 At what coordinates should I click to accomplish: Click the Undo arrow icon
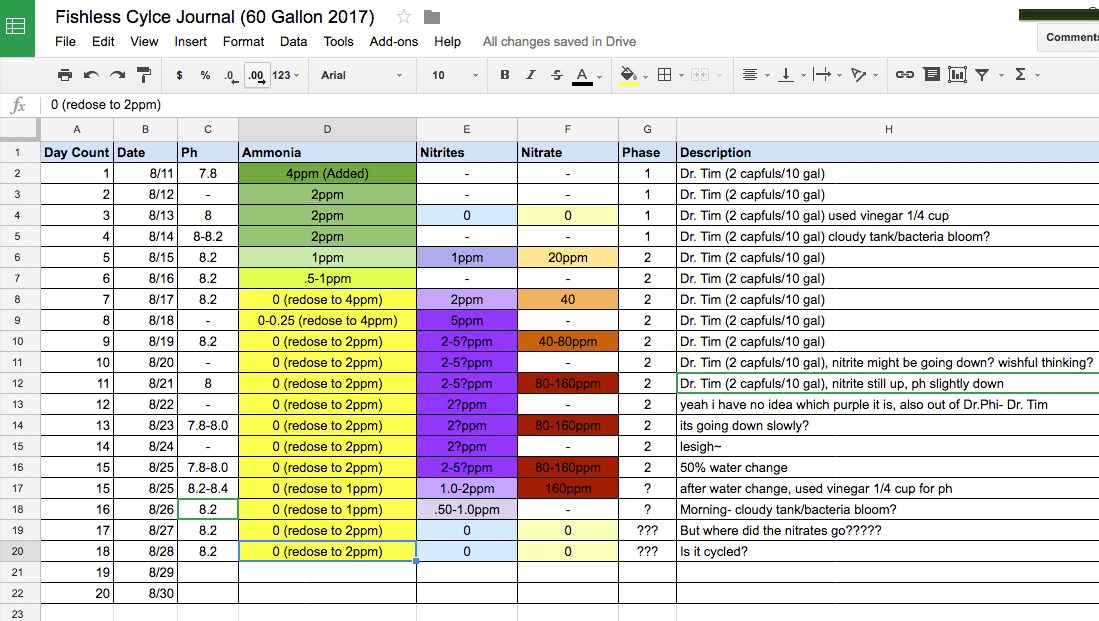tap(91, 75)
